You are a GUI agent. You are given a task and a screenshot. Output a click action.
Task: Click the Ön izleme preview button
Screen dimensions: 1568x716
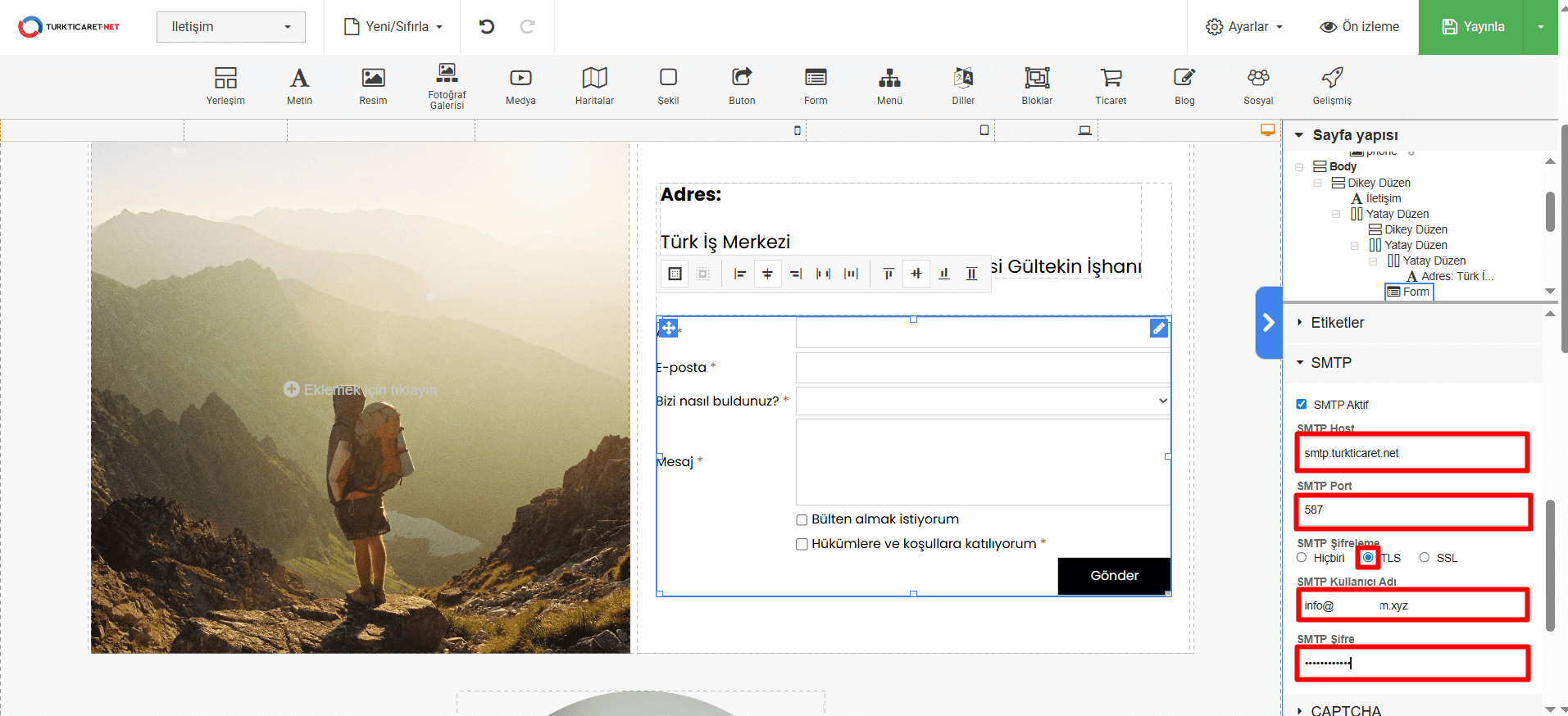click(x=1359, y=26)
